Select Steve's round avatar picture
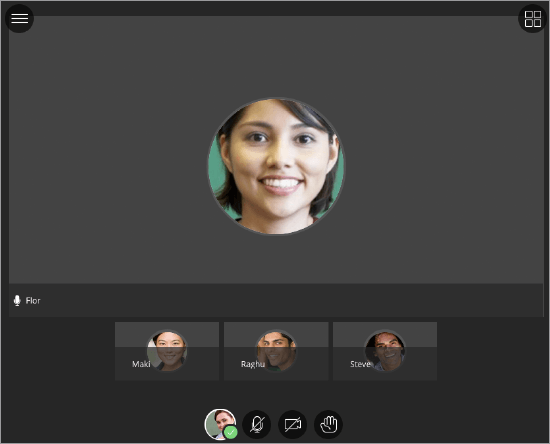This screenshot has width=550, height=444. click(x=385, y=351)
